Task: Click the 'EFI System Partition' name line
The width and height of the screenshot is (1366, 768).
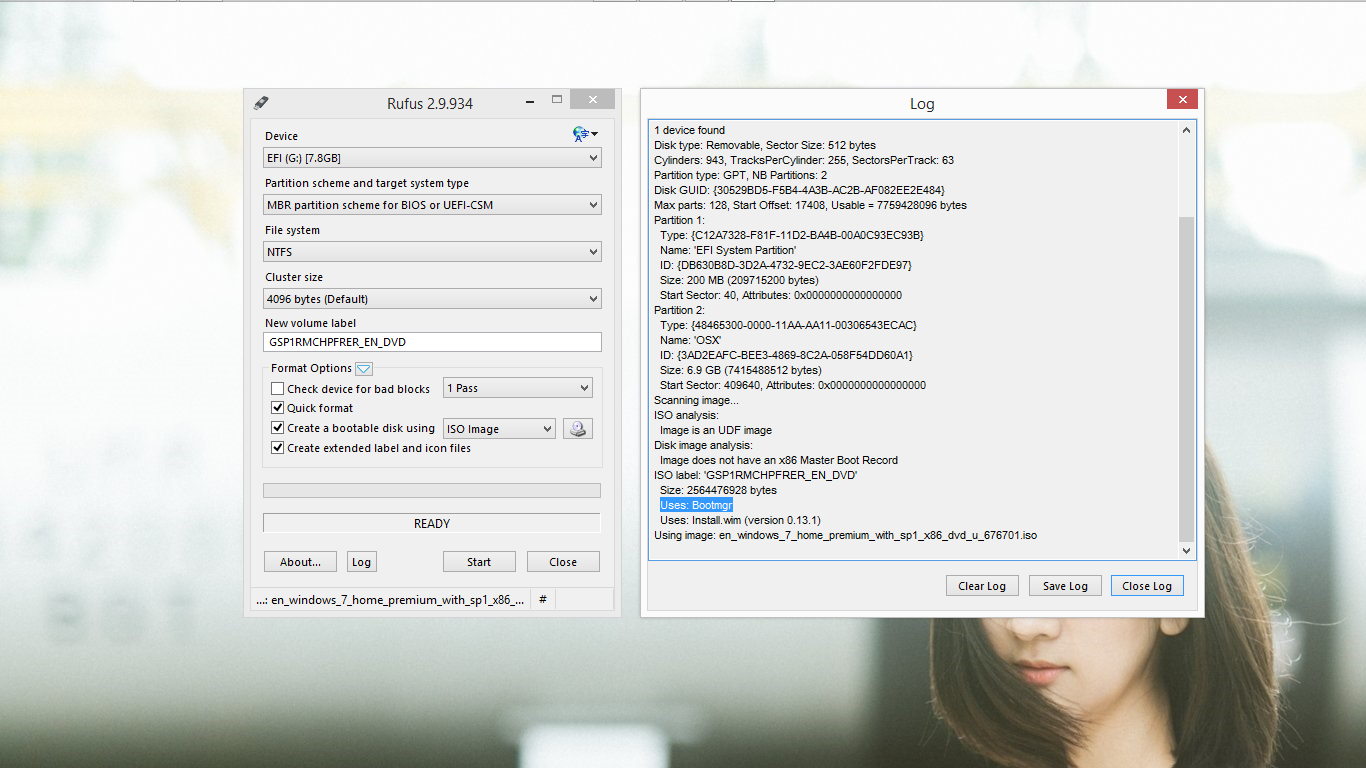Action: (728, 250)
